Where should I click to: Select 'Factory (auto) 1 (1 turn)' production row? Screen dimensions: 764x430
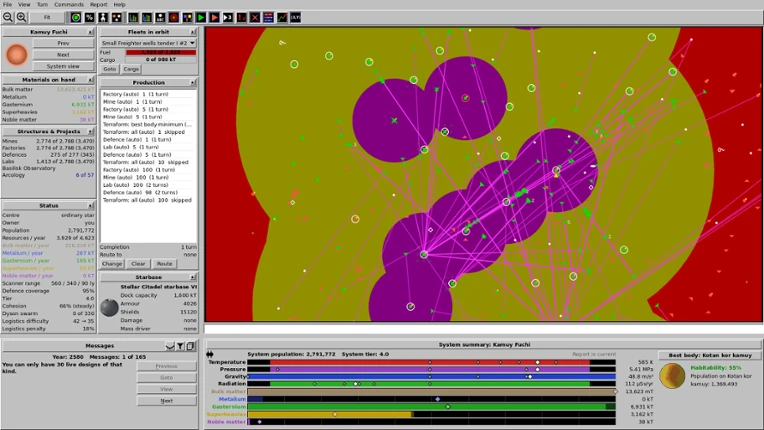pyautogui.click(x=148, y=94)
